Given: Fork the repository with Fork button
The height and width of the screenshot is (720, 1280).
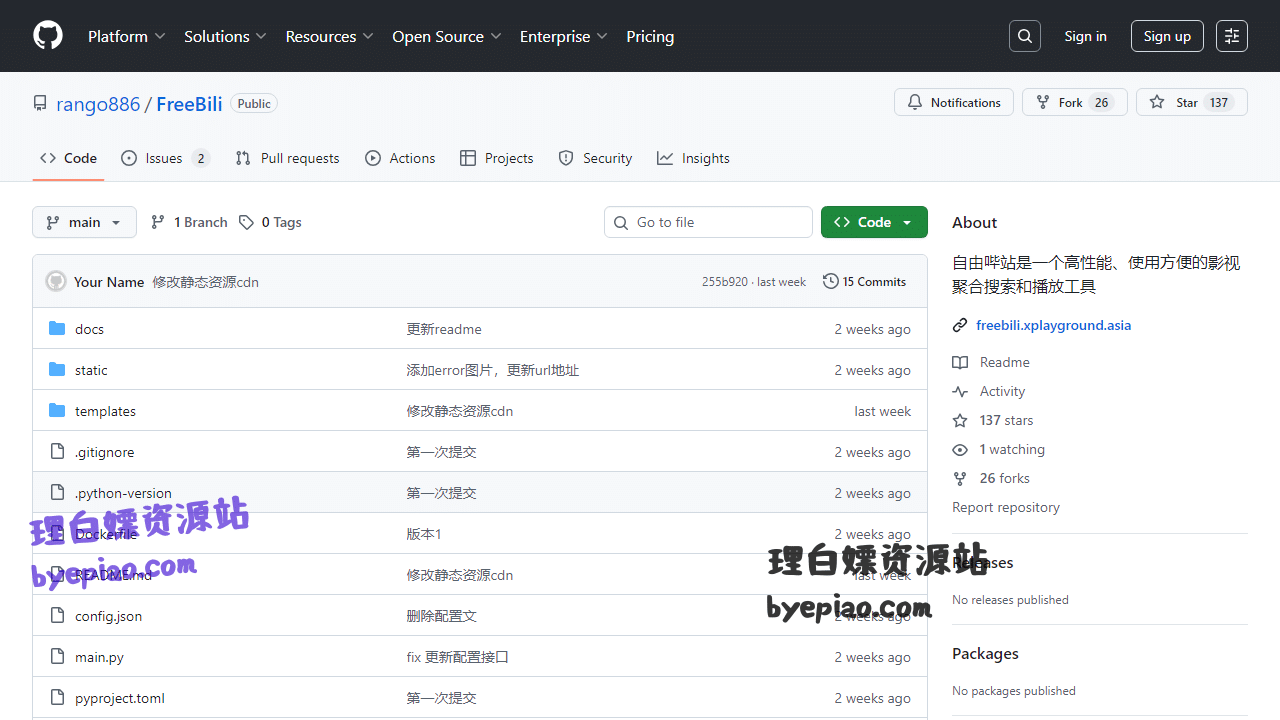Looking at the screenshot, I should [x=1075, y=102].
